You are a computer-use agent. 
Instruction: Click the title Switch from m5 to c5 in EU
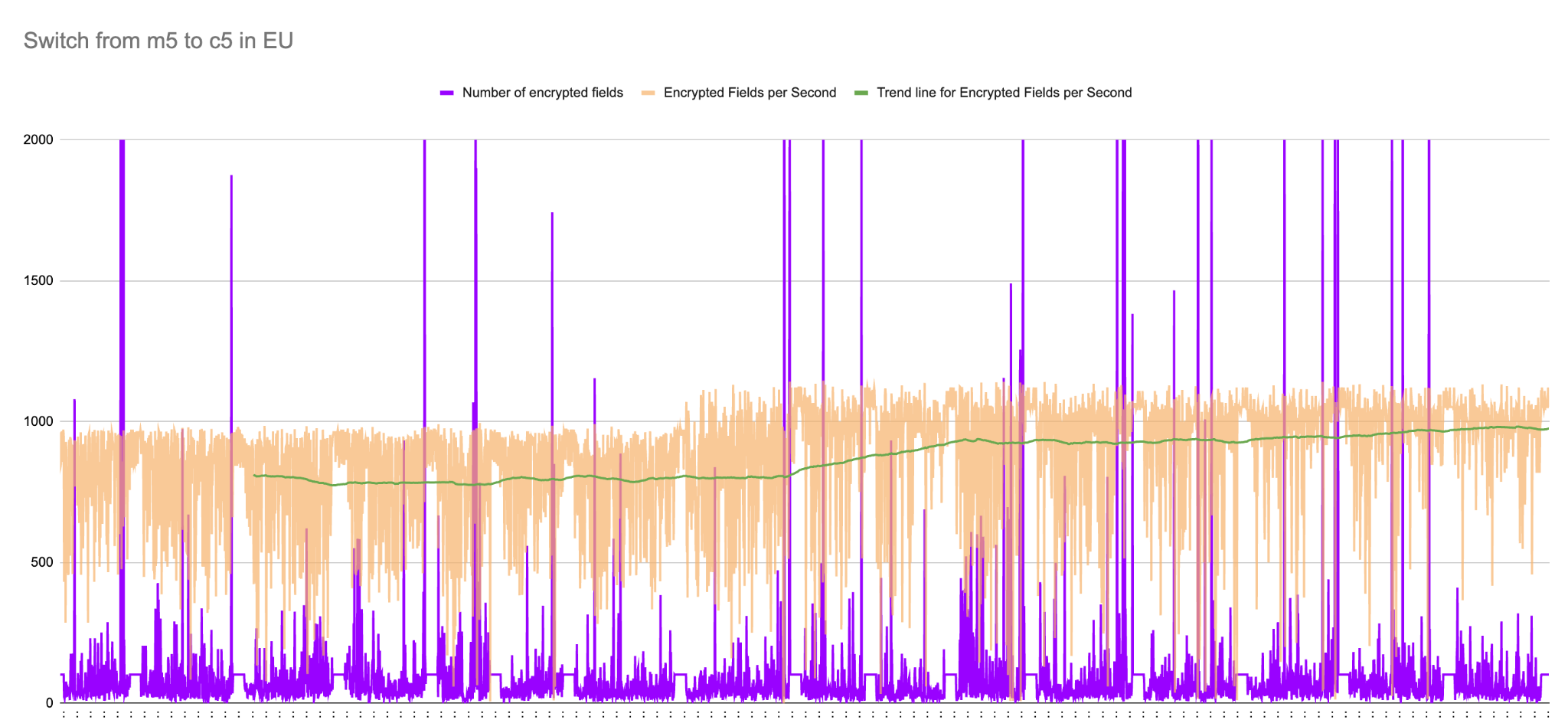tap(158, 41)
